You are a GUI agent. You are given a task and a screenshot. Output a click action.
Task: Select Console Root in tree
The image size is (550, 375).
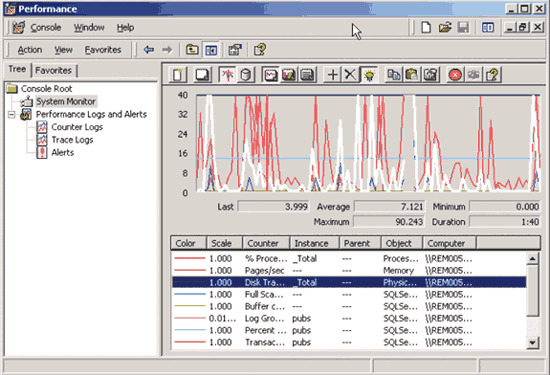click(46, 89)
